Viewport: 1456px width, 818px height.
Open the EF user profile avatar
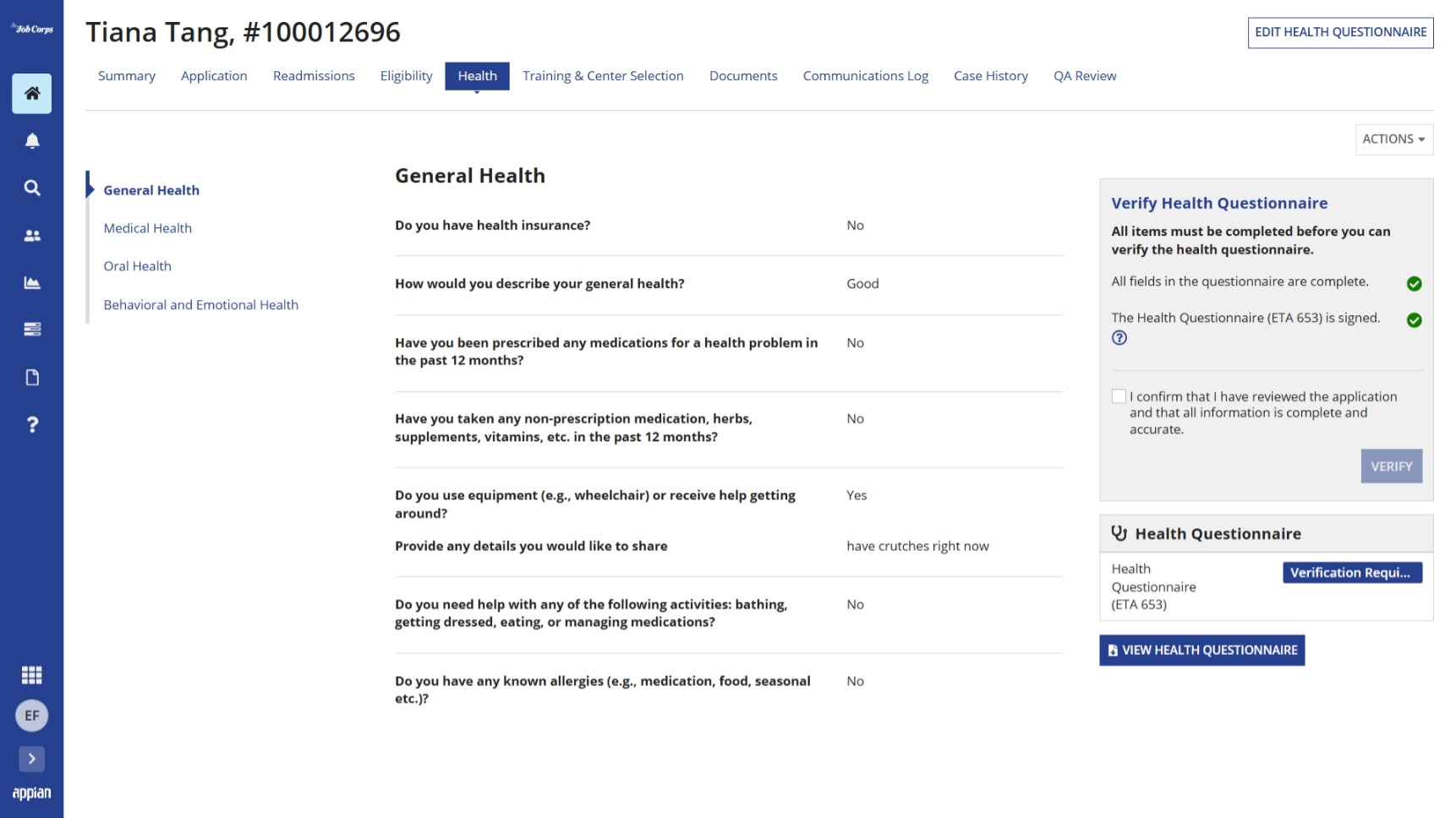31,716
